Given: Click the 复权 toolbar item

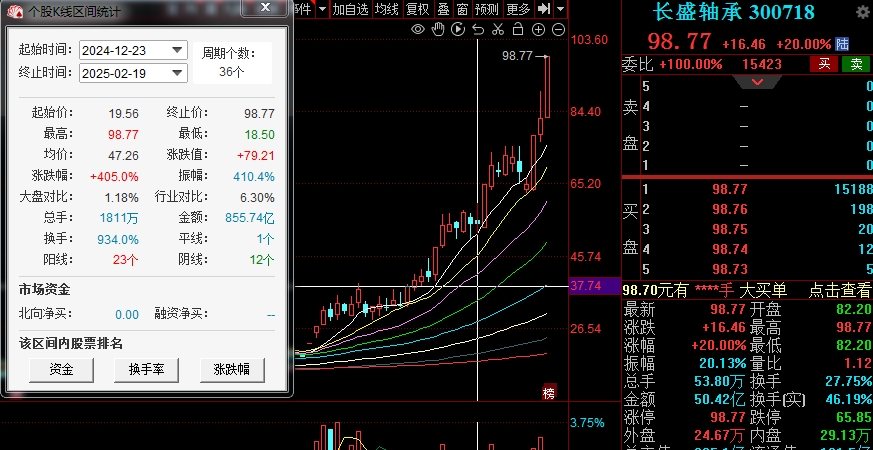Looking at the screenshot, I should (418, 9).
